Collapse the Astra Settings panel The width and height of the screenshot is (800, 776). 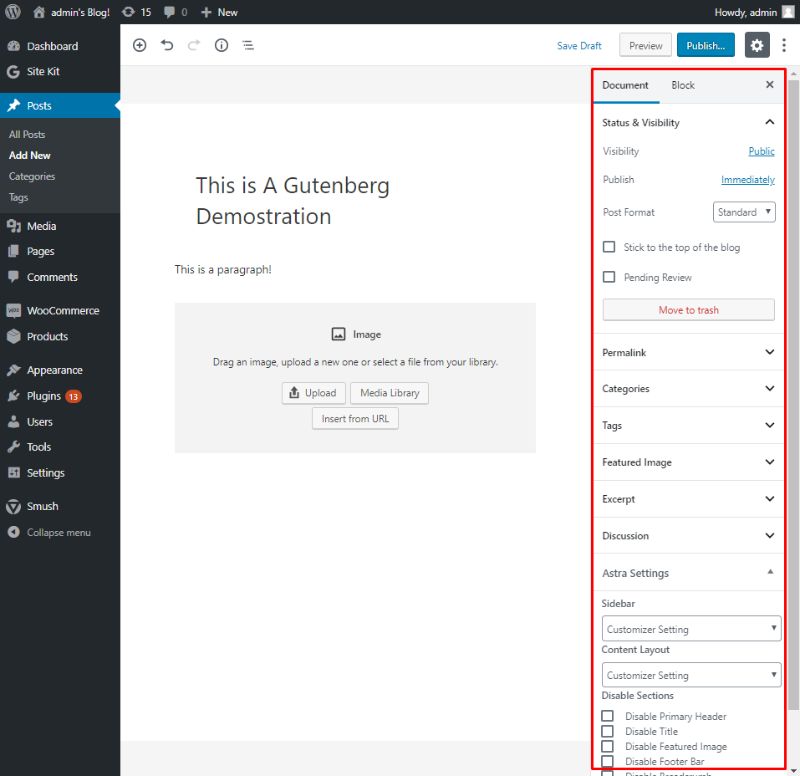point(688,573)
